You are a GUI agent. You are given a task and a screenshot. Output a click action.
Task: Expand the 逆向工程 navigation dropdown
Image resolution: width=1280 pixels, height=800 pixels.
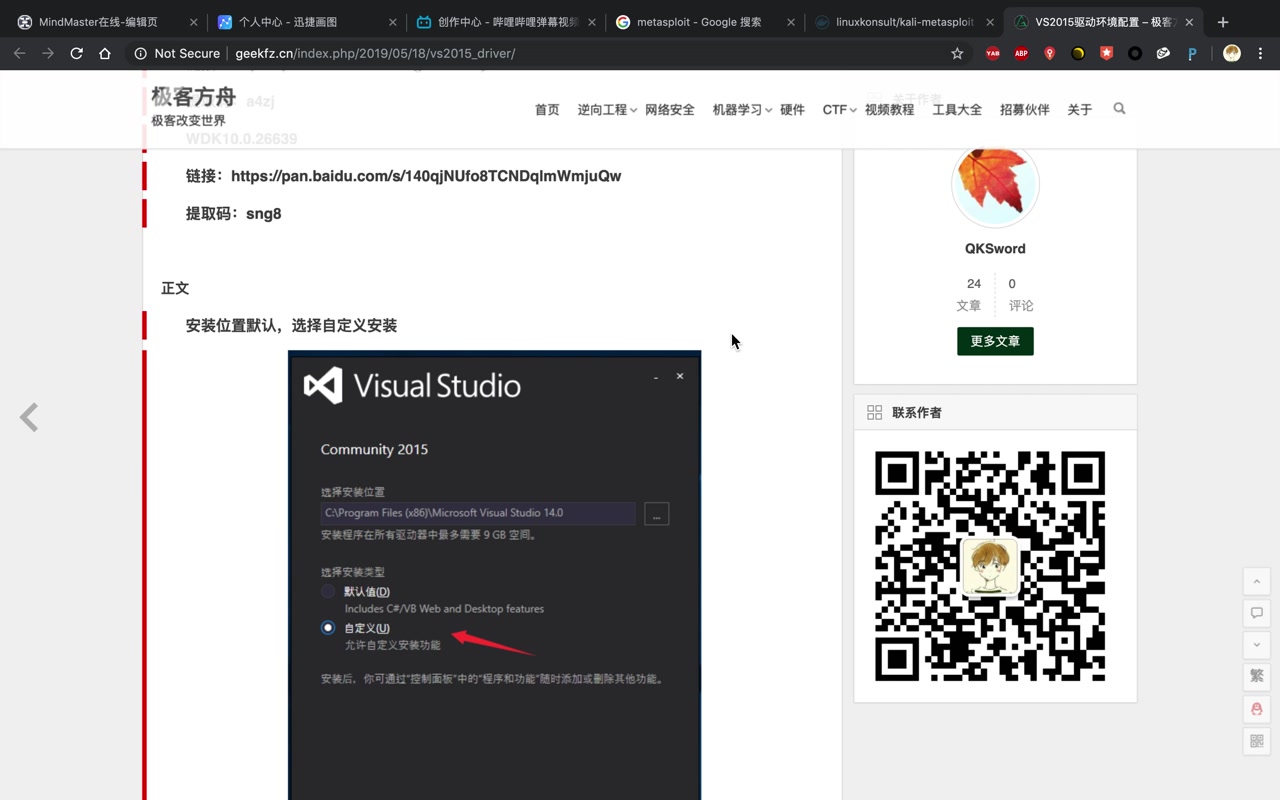pyautogui.click(x=607, y=110)
